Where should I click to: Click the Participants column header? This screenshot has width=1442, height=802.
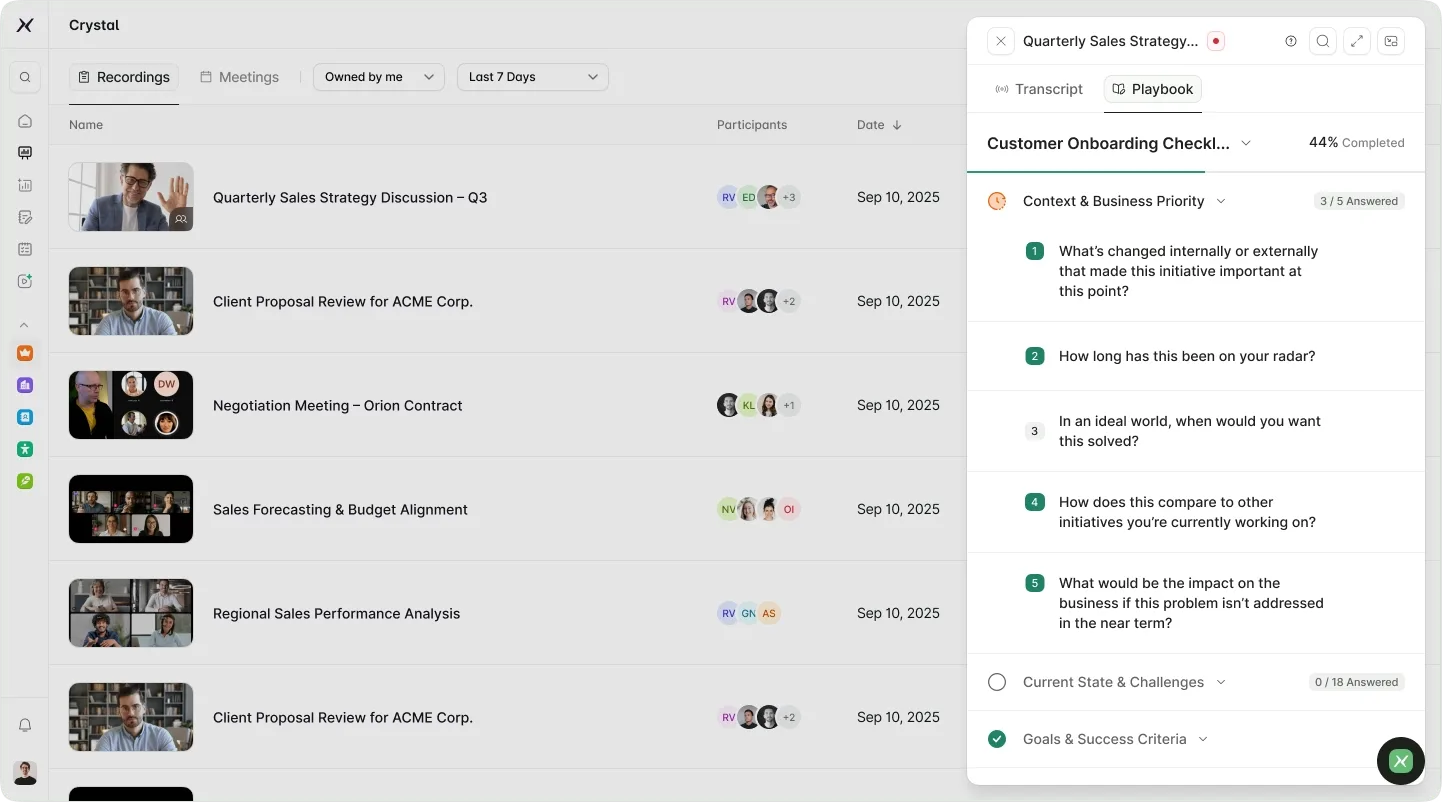pos(752,125)
